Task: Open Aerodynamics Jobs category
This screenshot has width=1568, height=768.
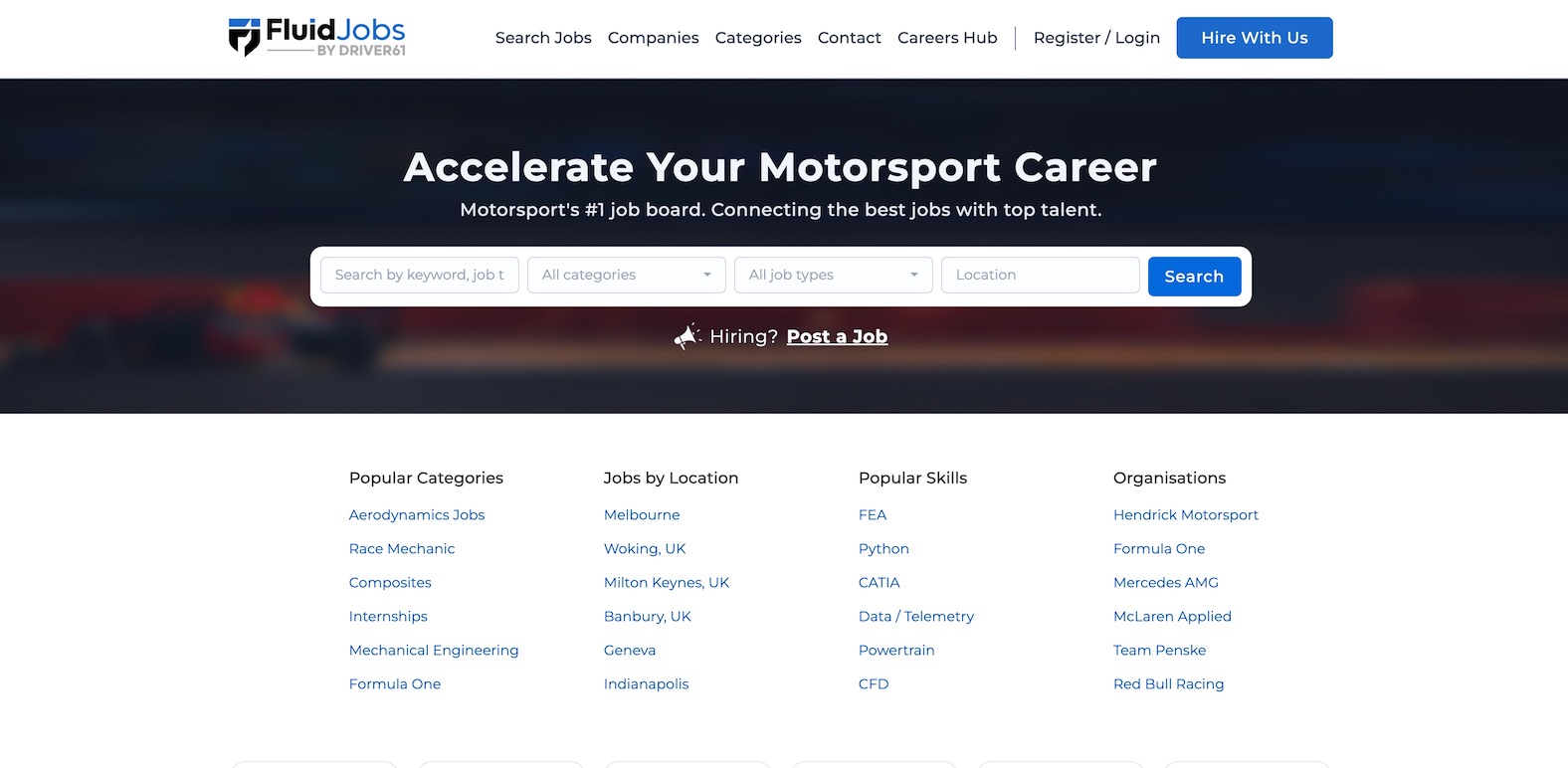Action: pos(417,515)
